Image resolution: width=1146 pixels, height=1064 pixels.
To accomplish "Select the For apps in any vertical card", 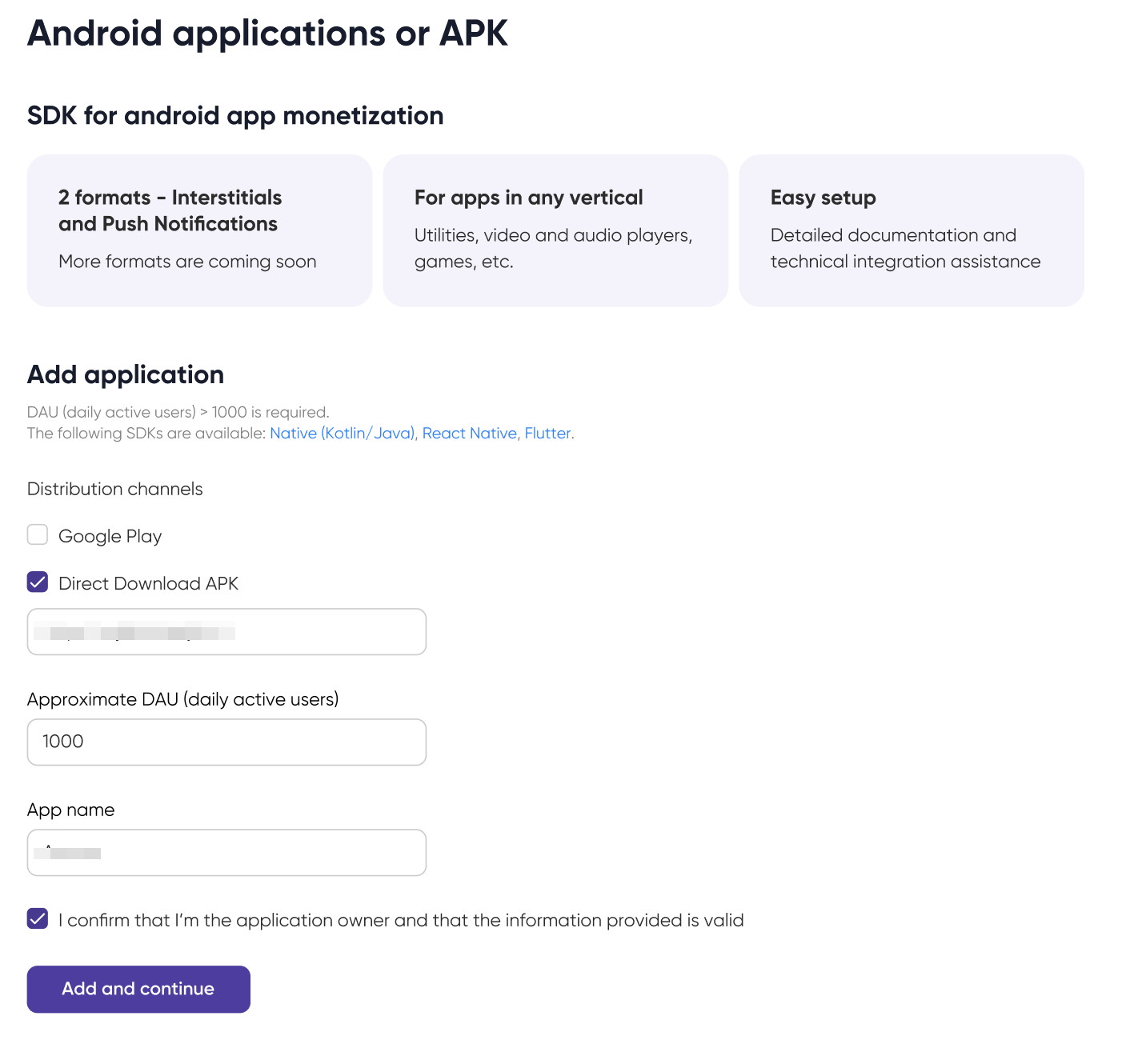I will pos(555,230).
